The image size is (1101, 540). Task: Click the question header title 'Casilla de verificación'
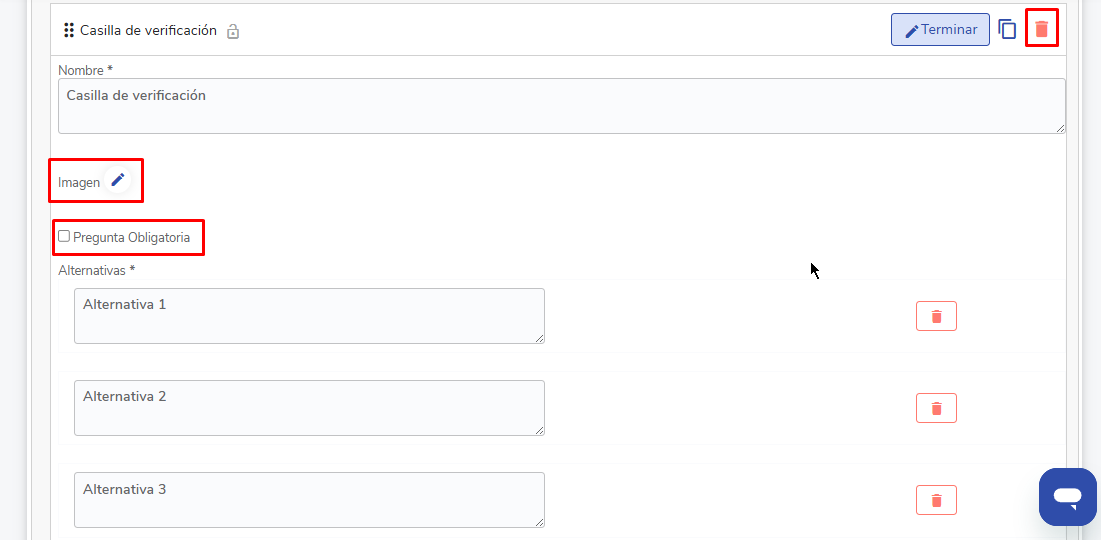pos(148,30)
